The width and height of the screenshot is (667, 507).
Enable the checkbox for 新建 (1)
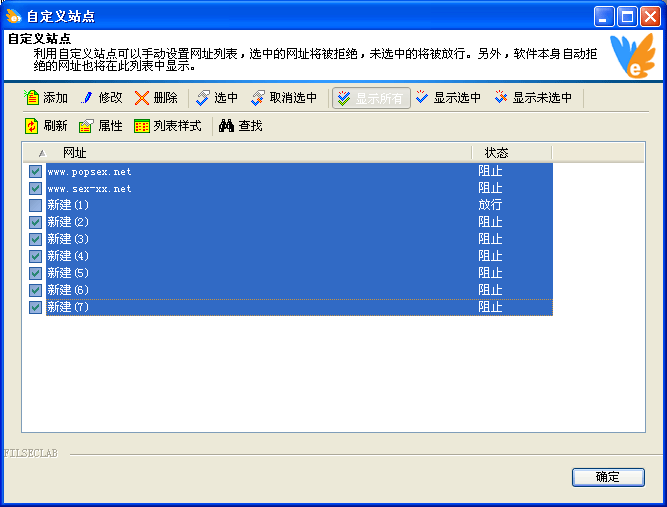(x=36, y=205)
